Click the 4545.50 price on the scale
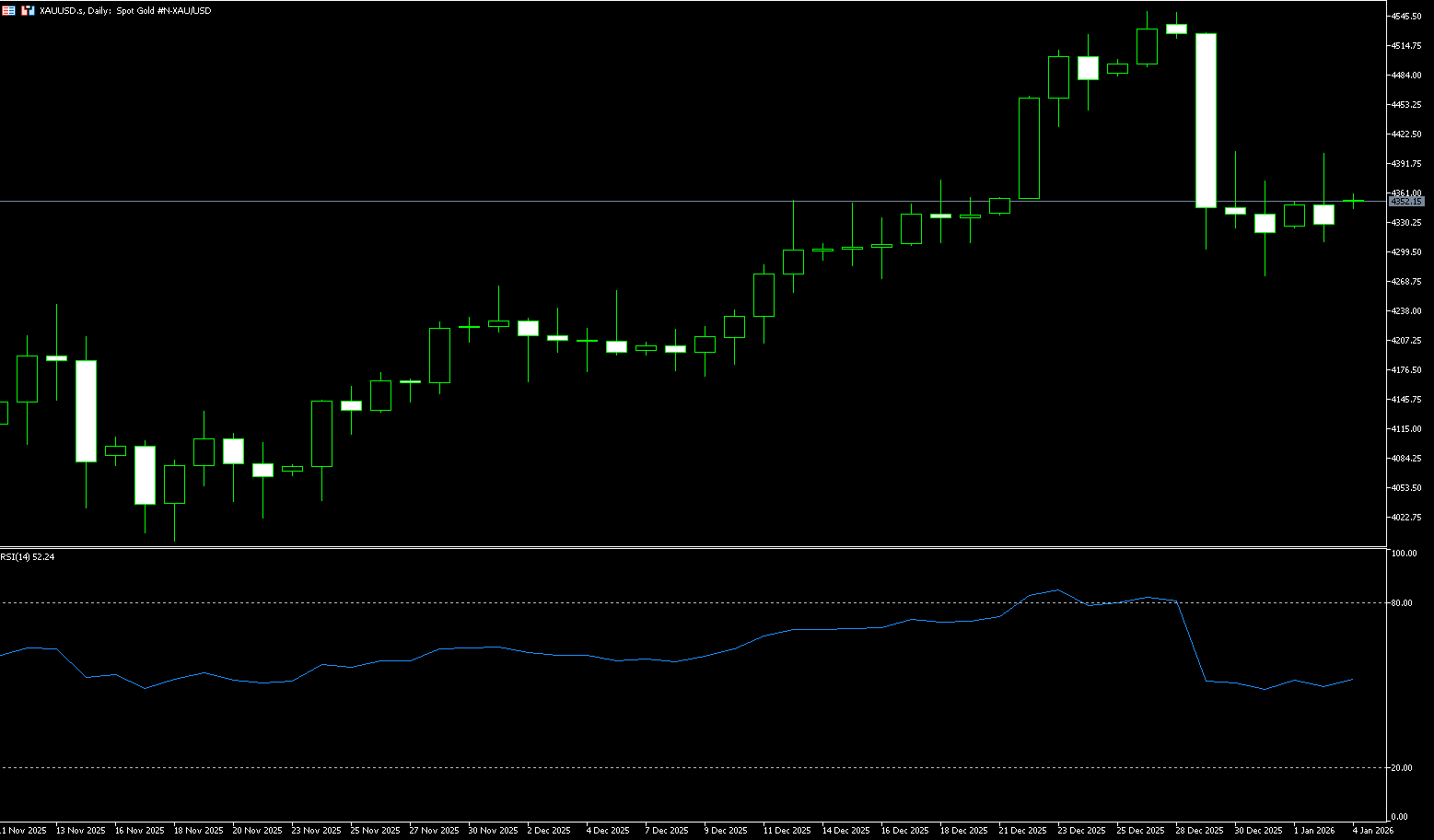This screenshot has height=840, width=1434. [1406, 17]
